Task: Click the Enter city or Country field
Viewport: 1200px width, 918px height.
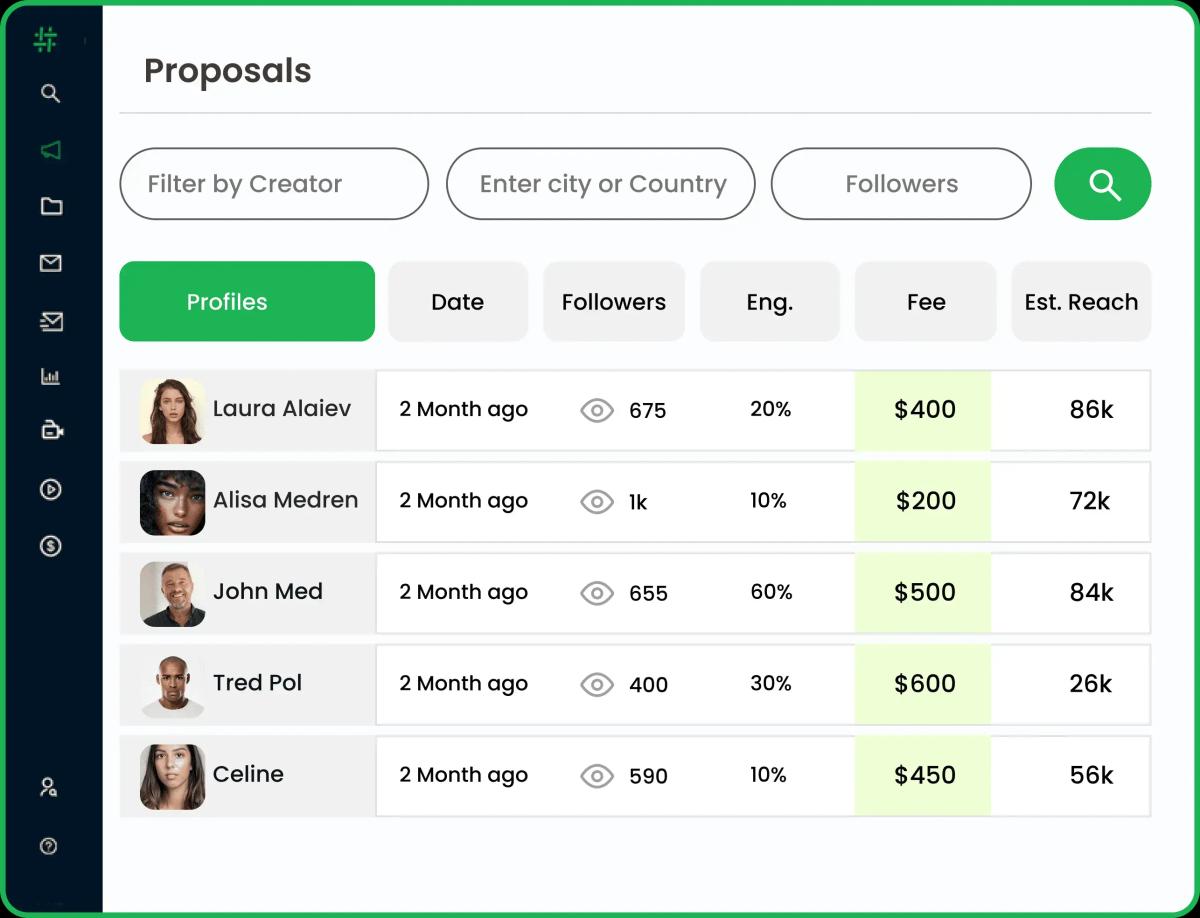Action: 600,184
